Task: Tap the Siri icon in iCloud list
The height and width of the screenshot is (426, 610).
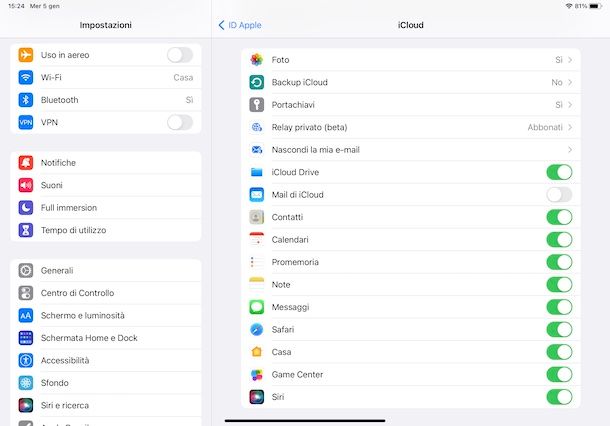Action: pos(256,397)
